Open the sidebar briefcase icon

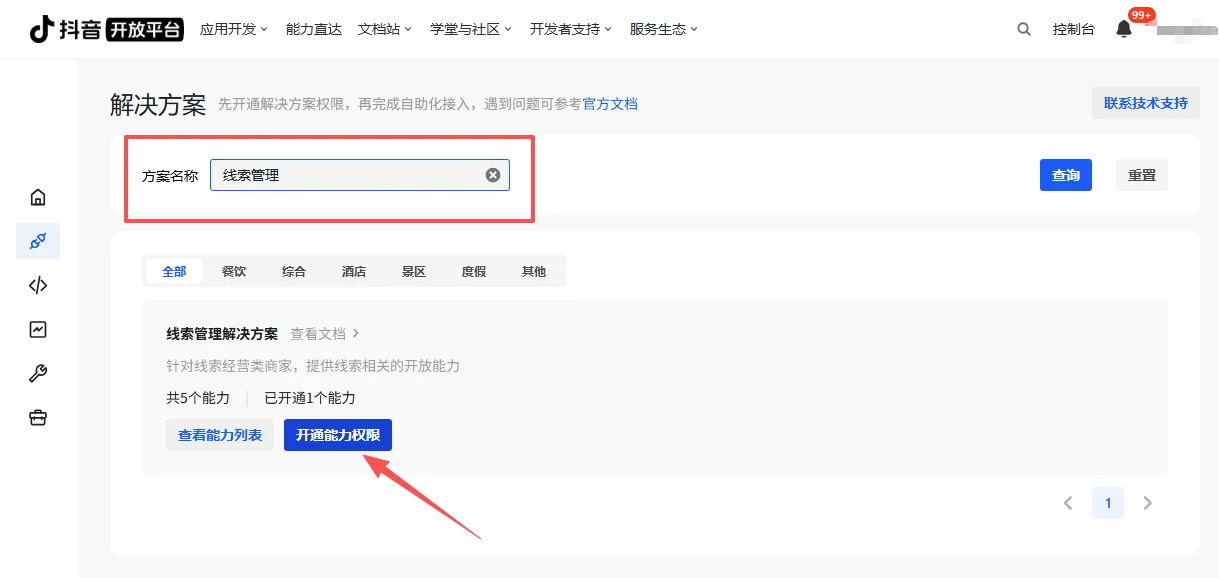pyautogui.click(x=38, y=417)
